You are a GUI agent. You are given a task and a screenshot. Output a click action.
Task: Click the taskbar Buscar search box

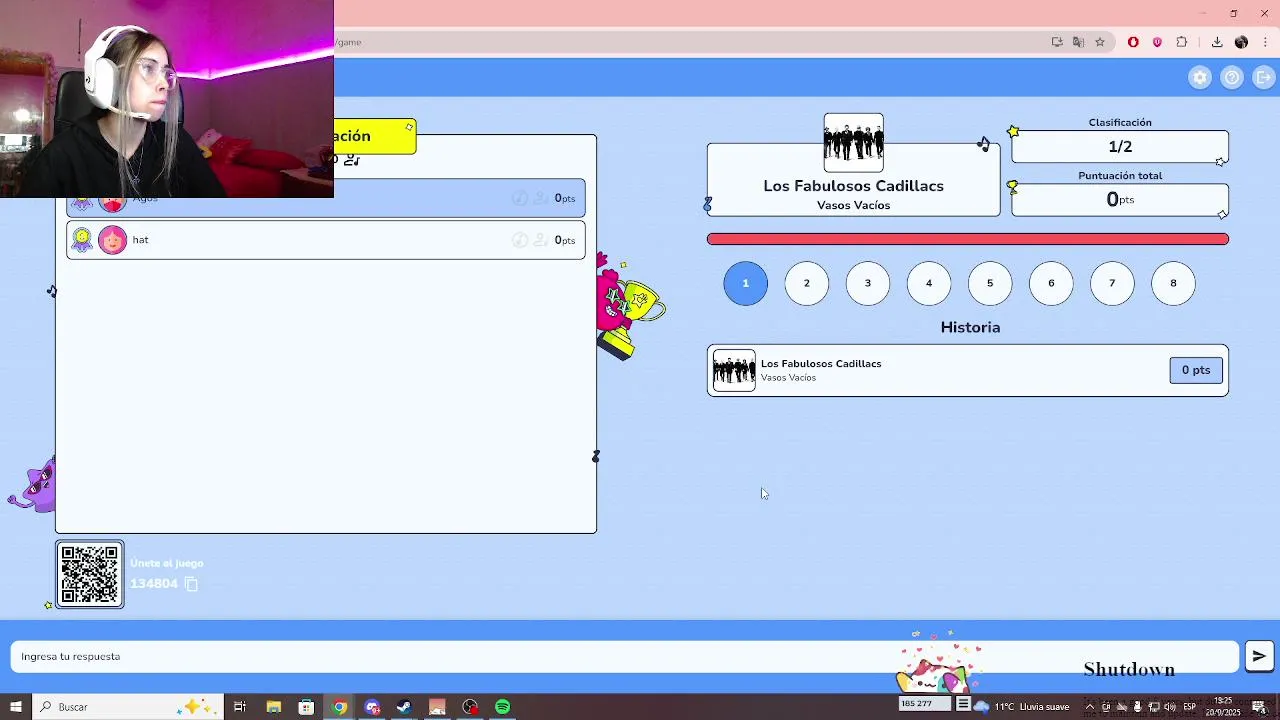coord(127,707)
